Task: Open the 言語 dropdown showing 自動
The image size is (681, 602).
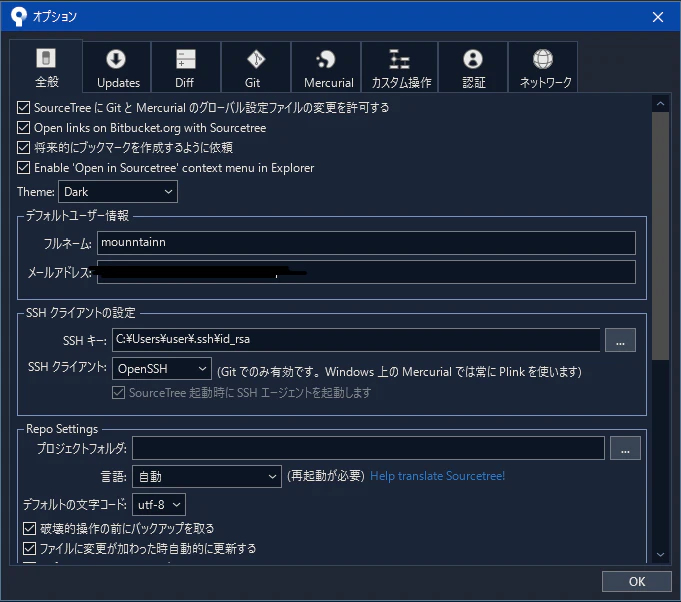Action: click(207, 476)
